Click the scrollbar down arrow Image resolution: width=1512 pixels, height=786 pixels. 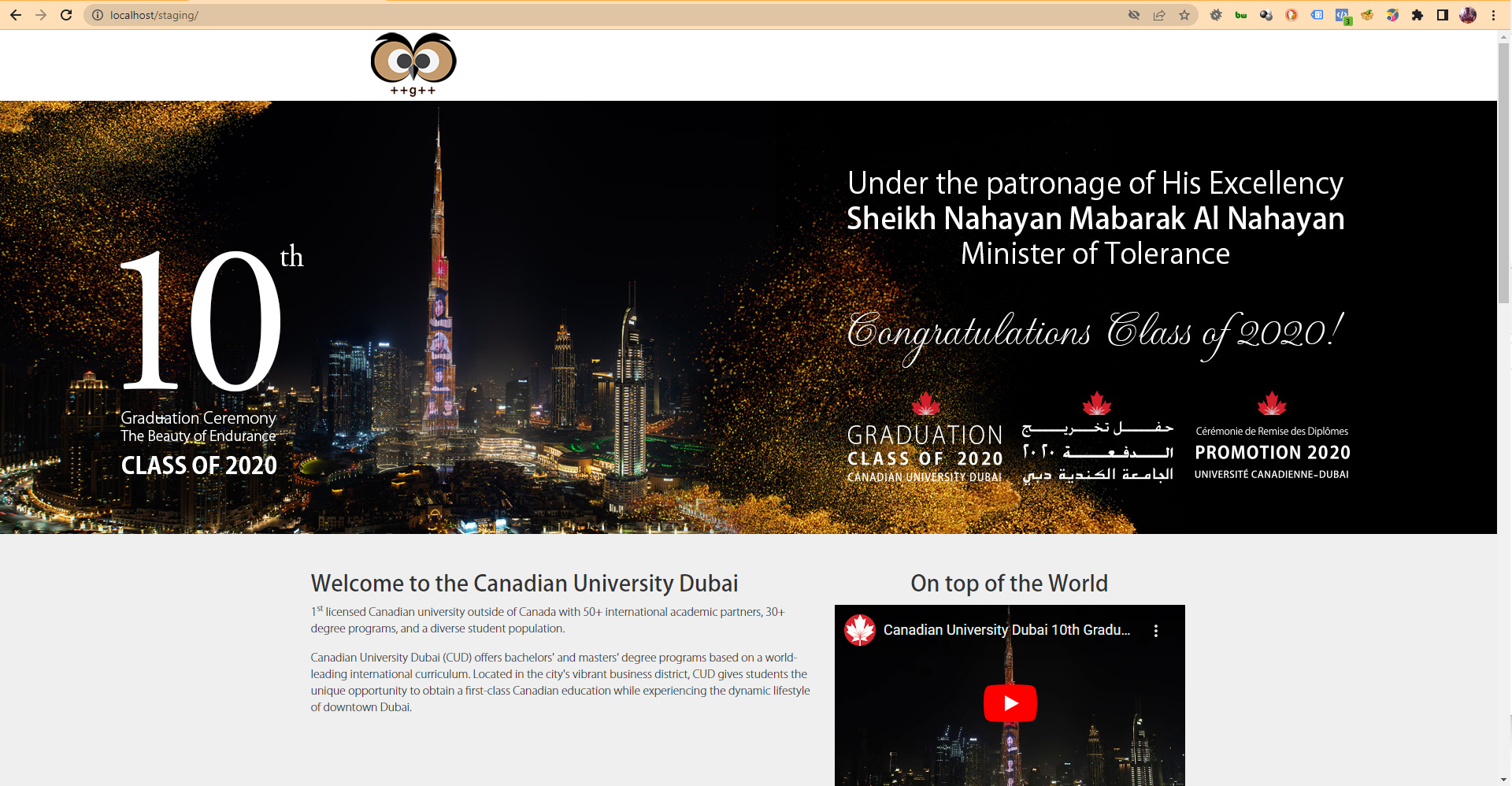click(x=1504, y=780)
